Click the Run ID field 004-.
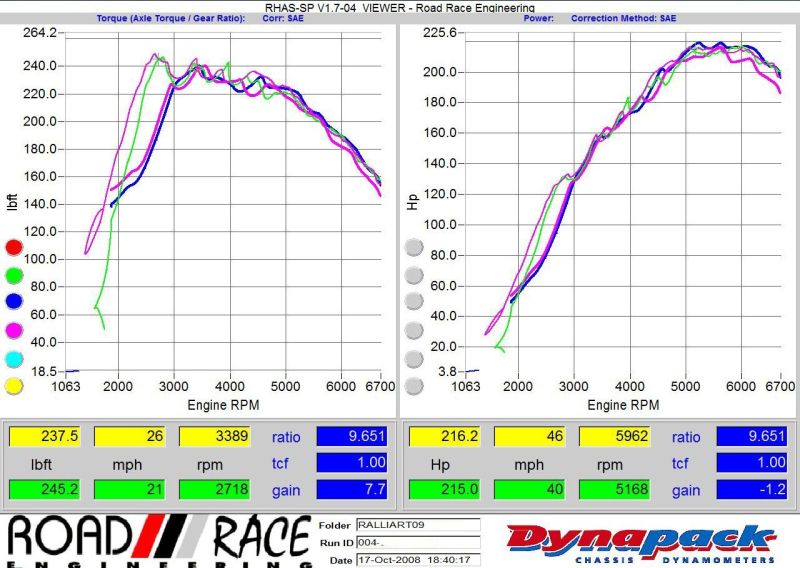The image size is (800, 568). pyautogui.click(x=417, y=543)
